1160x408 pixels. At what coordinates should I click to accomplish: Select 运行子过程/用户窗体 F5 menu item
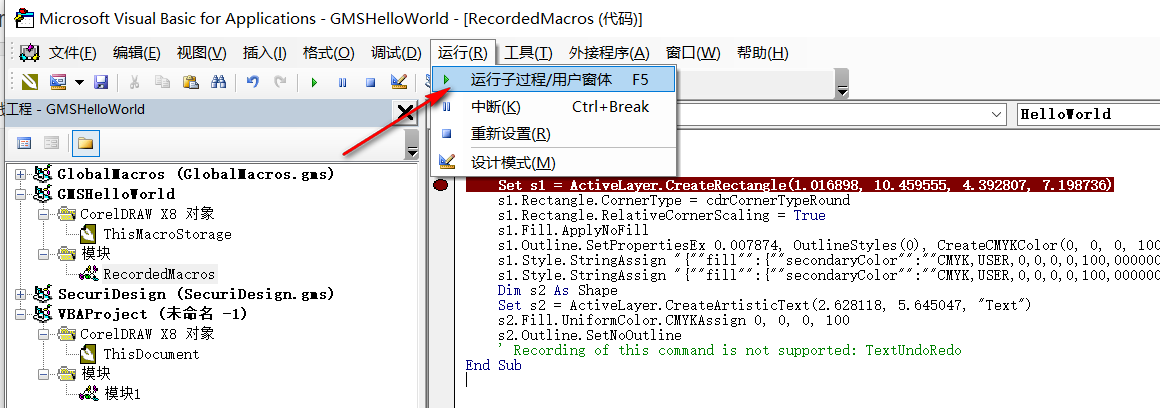point(554,79)
